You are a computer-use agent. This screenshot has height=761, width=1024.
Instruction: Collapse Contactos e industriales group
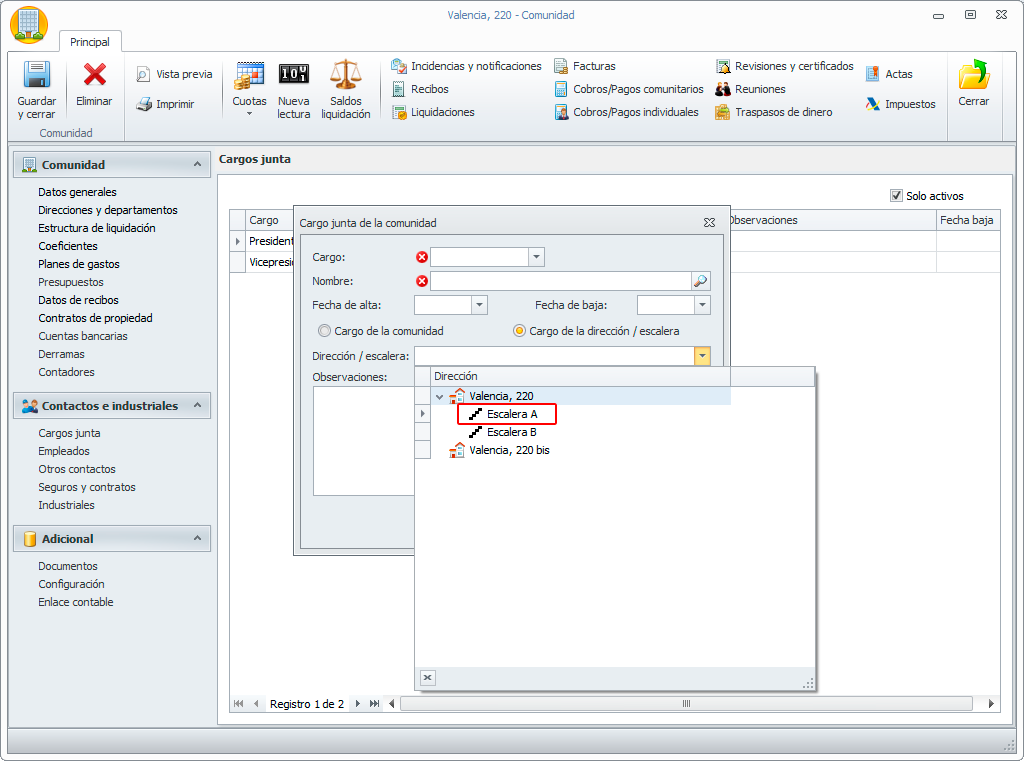click(x=197, y=405)
